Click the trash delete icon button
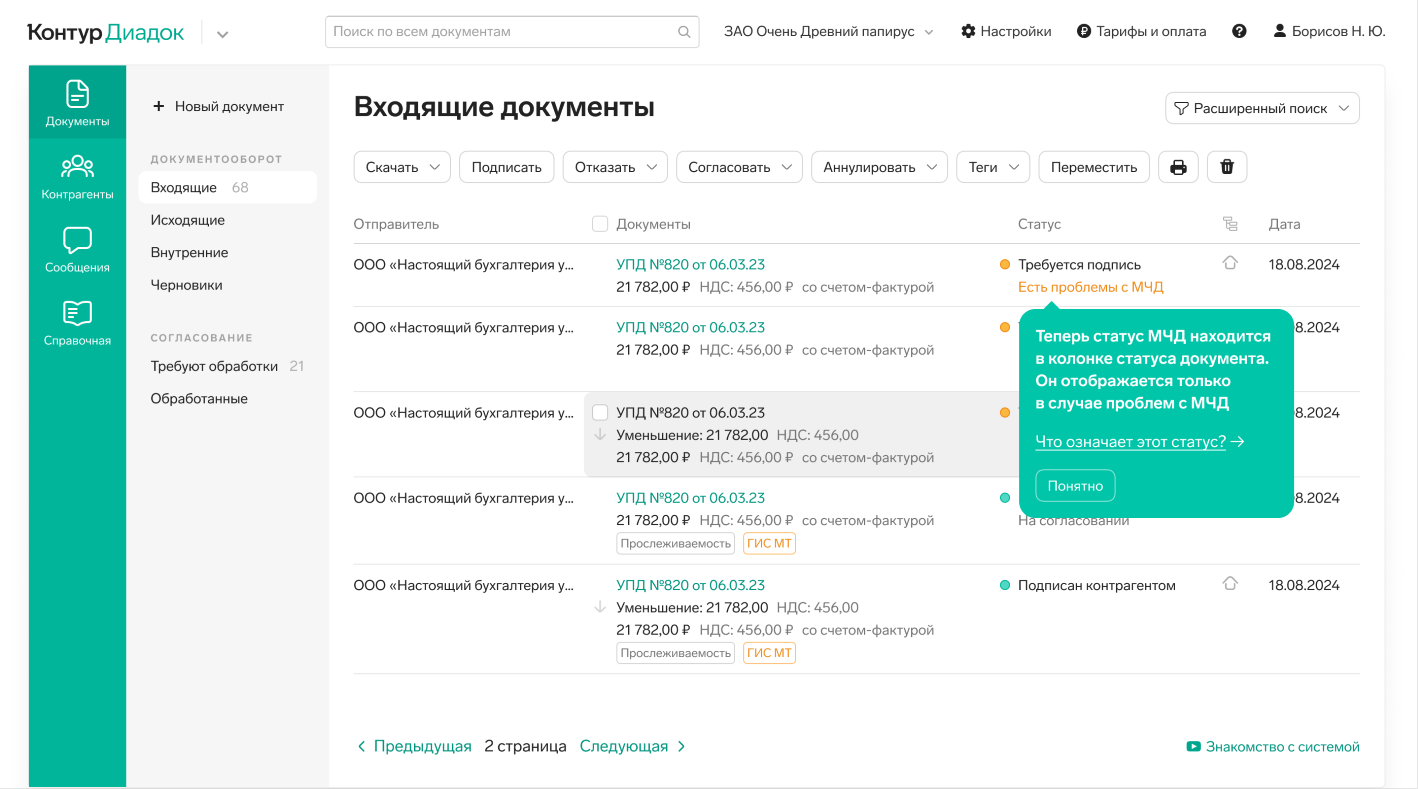Viewport: 1418px width, 789px height. (x=1227, y=167)
